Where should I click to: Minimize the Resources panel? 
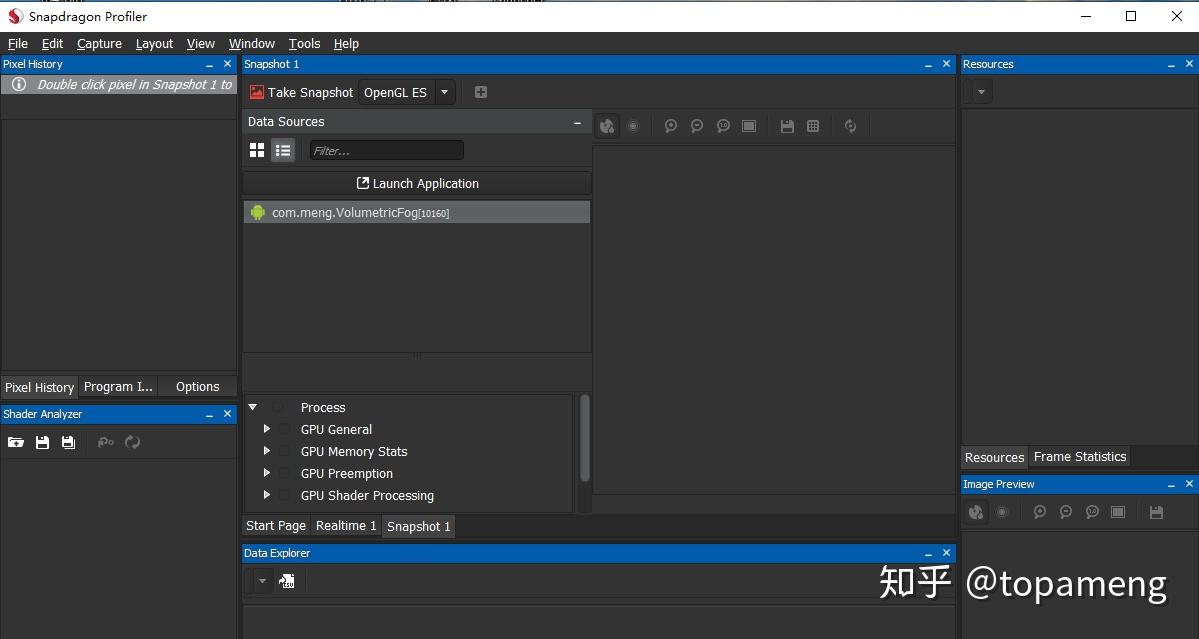point(1171,65)
